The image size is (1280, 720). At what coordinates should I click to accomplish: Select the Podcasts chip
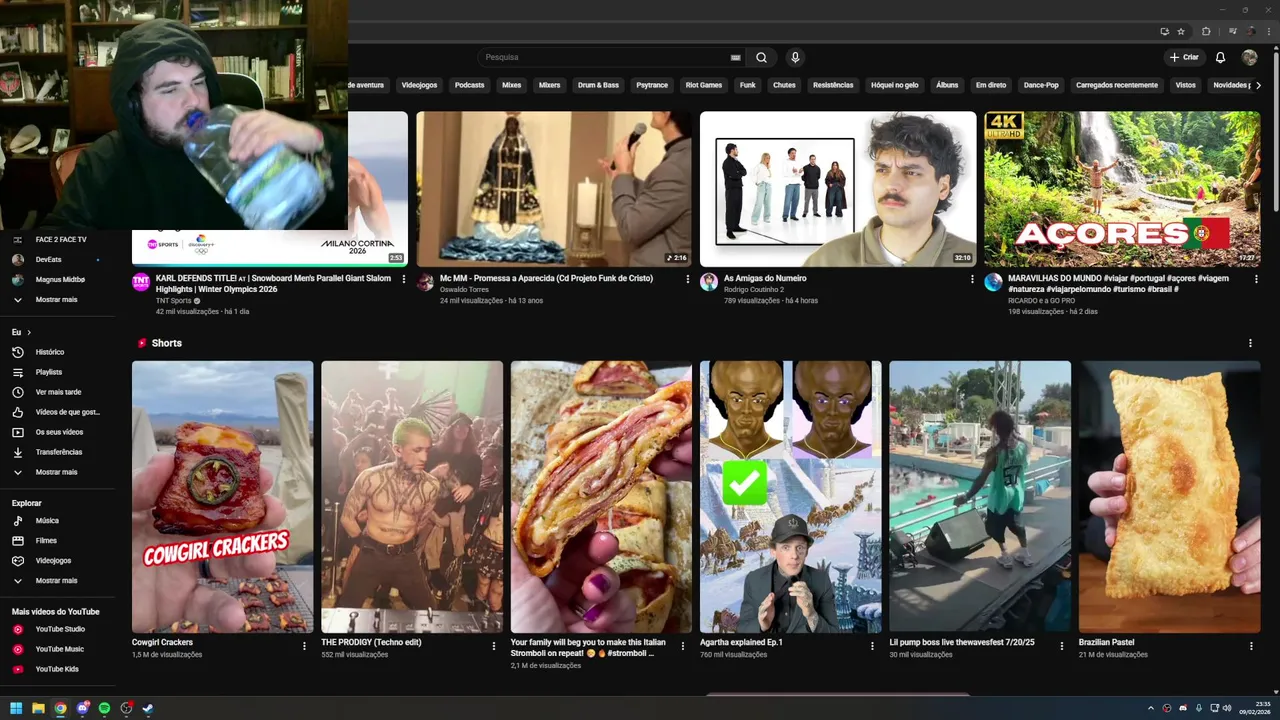(x=469, y=85)
